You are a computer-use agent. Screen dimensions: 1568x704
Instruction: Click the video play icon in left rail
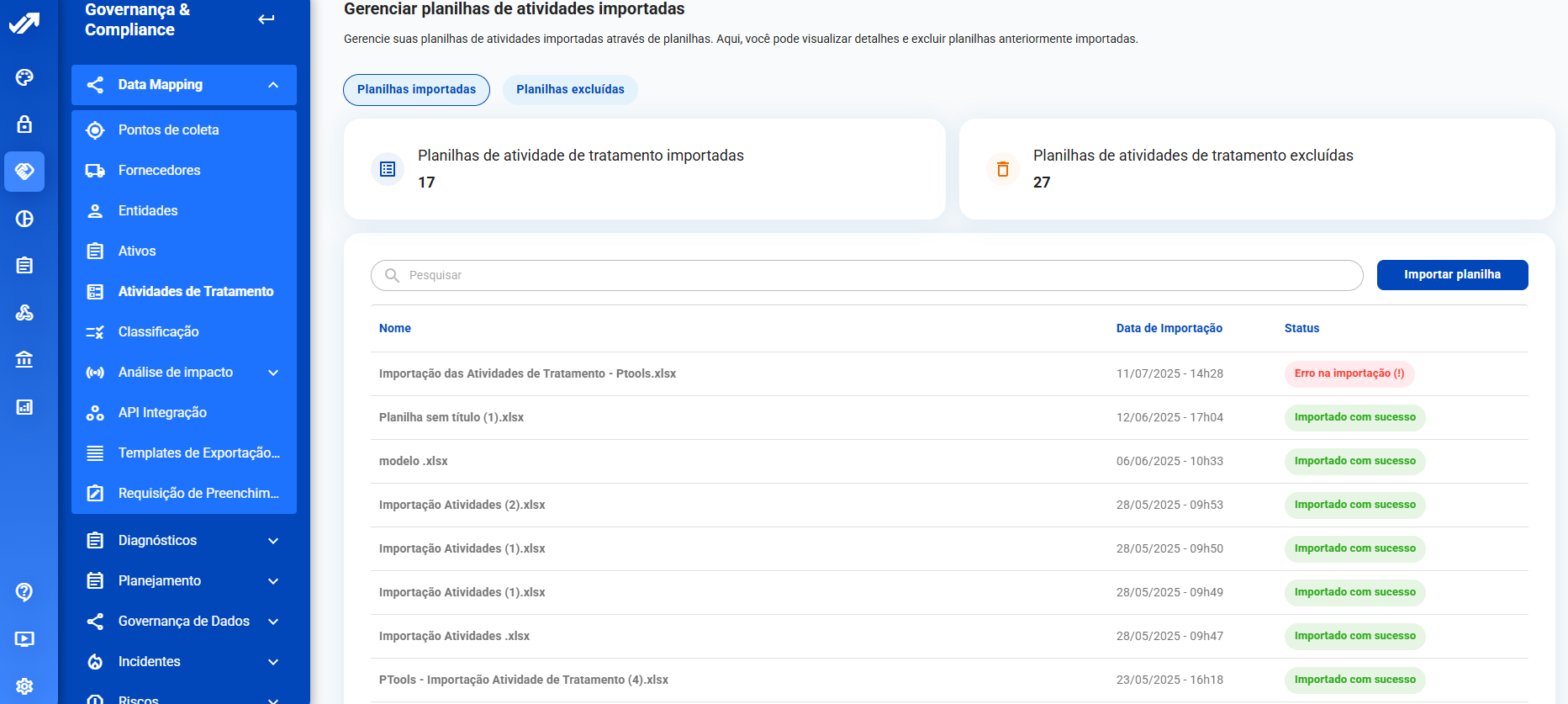[24, 639]
